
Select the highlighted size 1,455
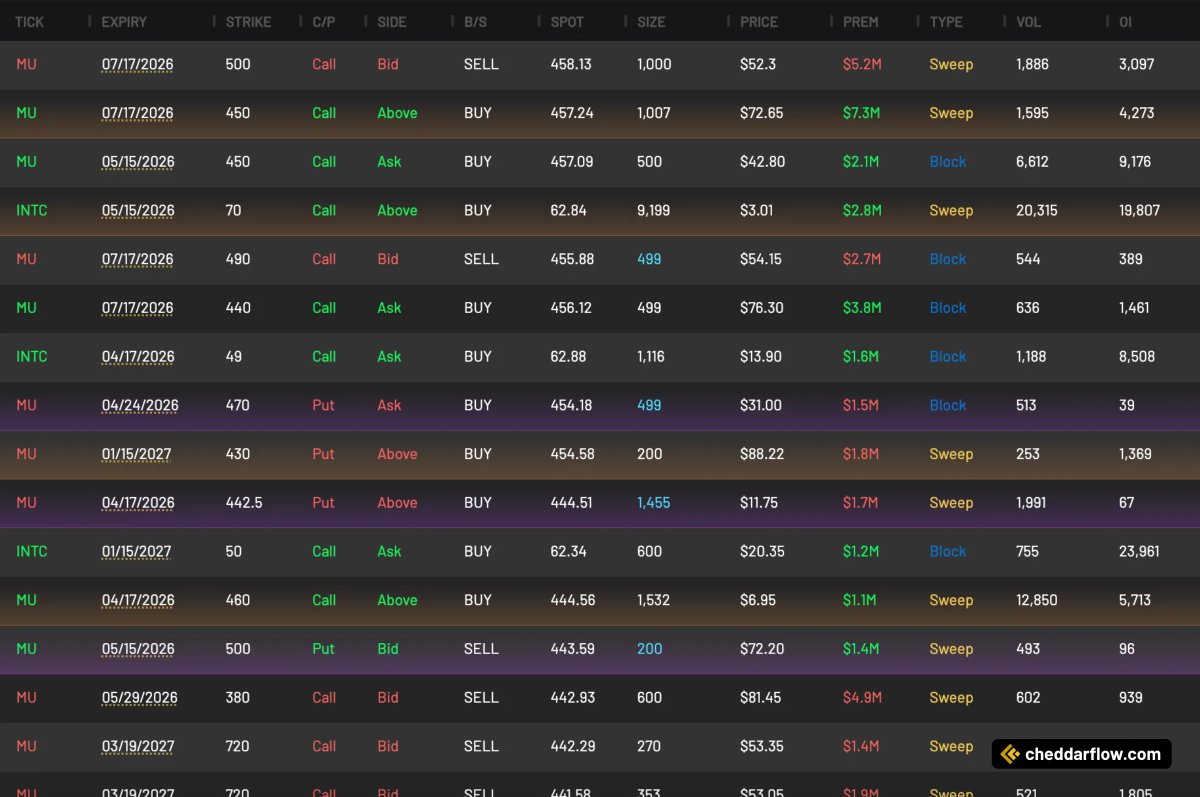[654, 503]
